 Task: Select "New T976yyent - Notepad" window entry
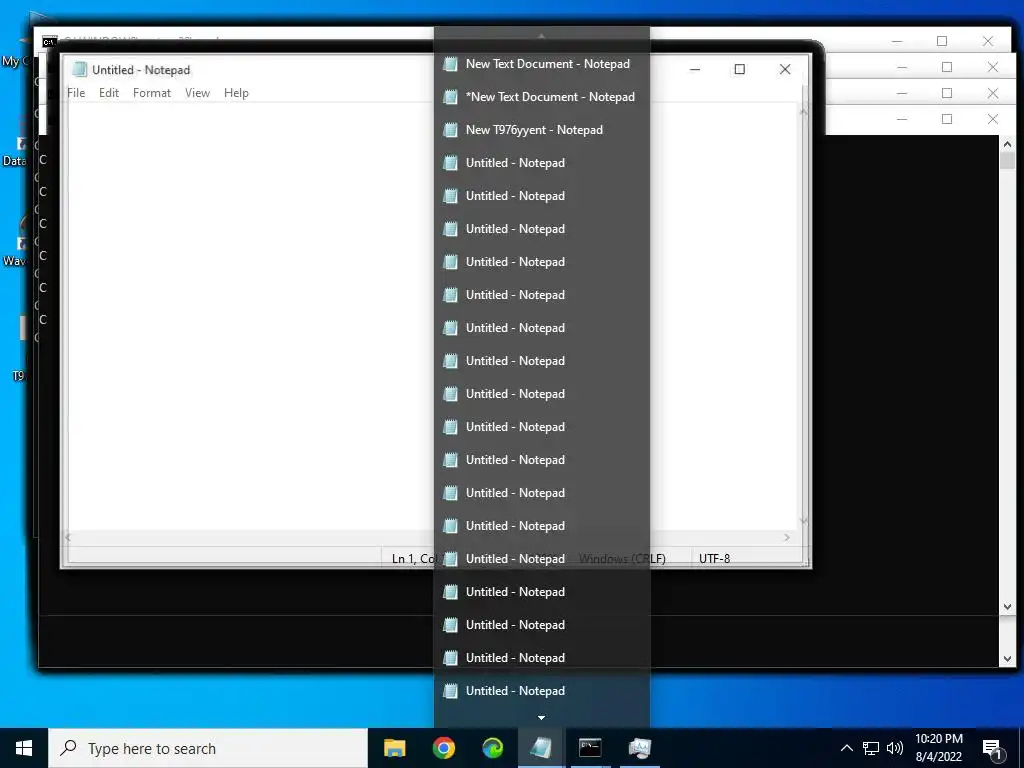click(541, 130)
